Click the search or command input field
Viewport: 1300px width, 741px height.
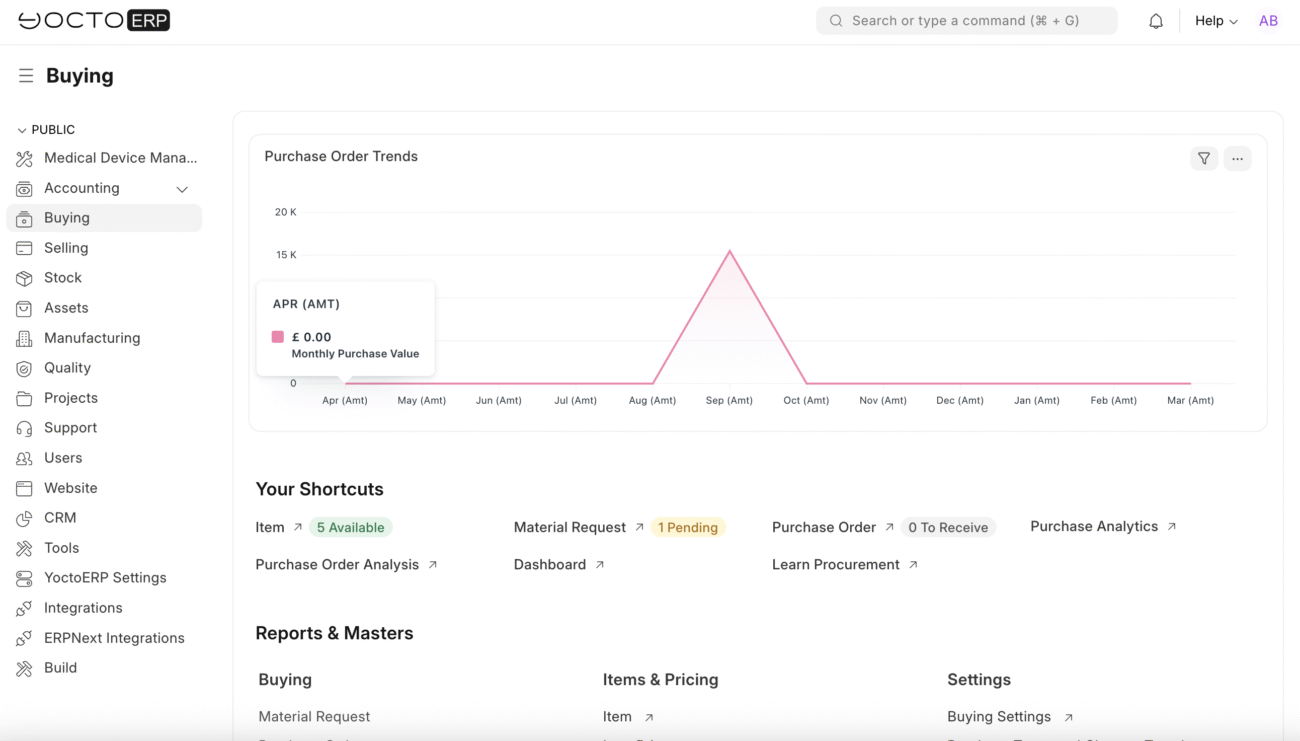pos(966,21)
